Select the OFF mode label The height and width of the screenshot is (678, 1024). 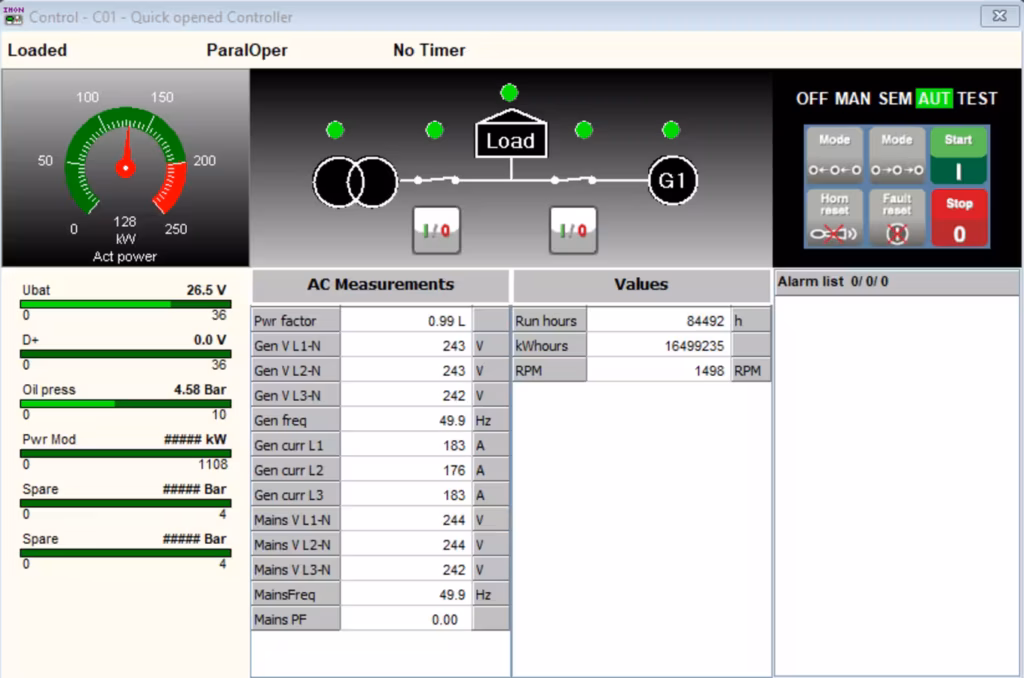812,99
